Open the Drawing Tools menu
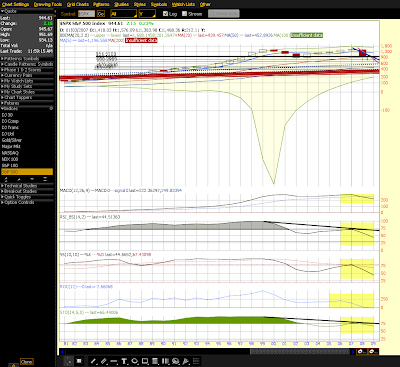The image size is (400, 367). (48, 4)
